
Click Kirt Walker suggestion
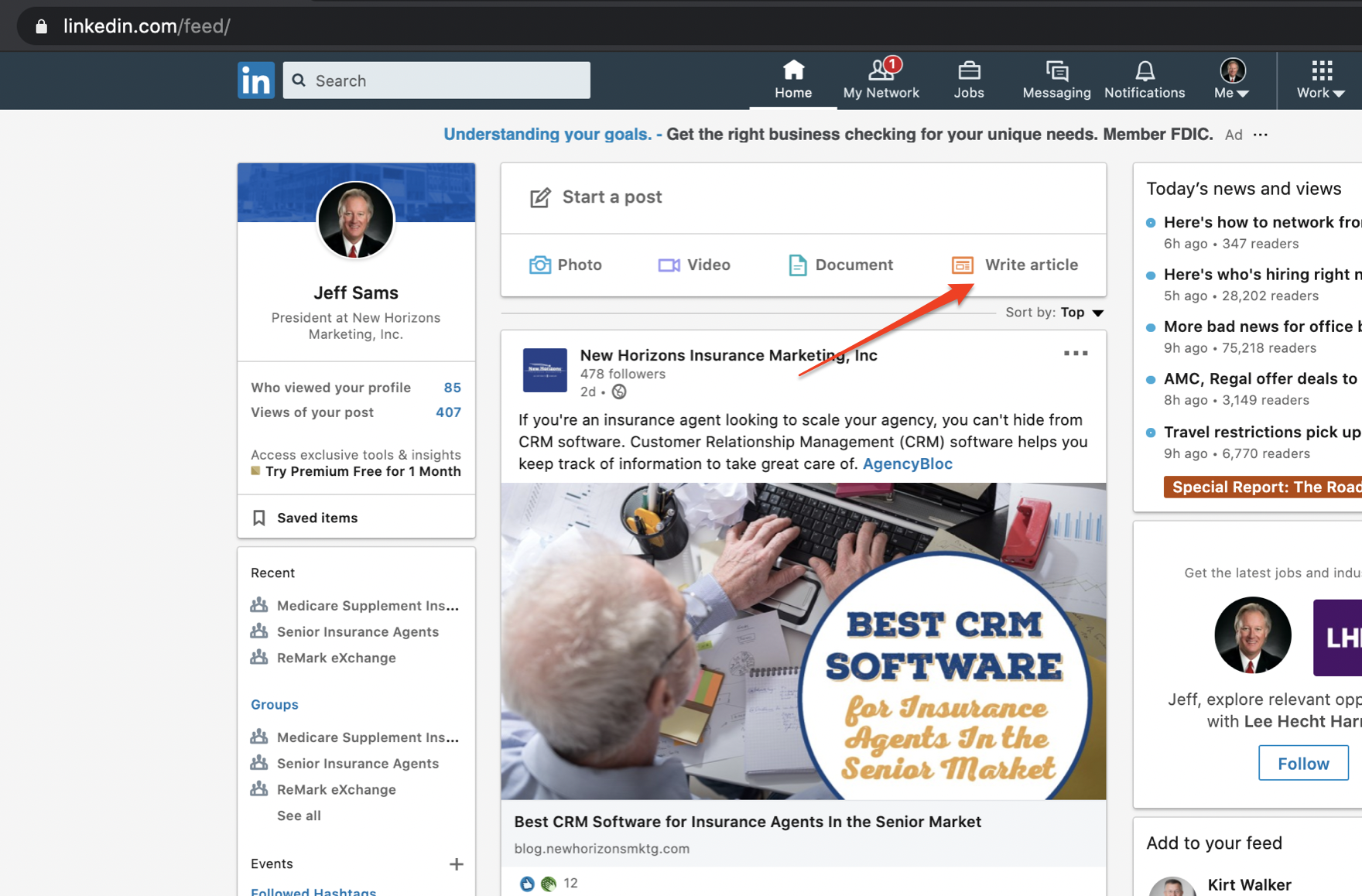[1249, 884]
